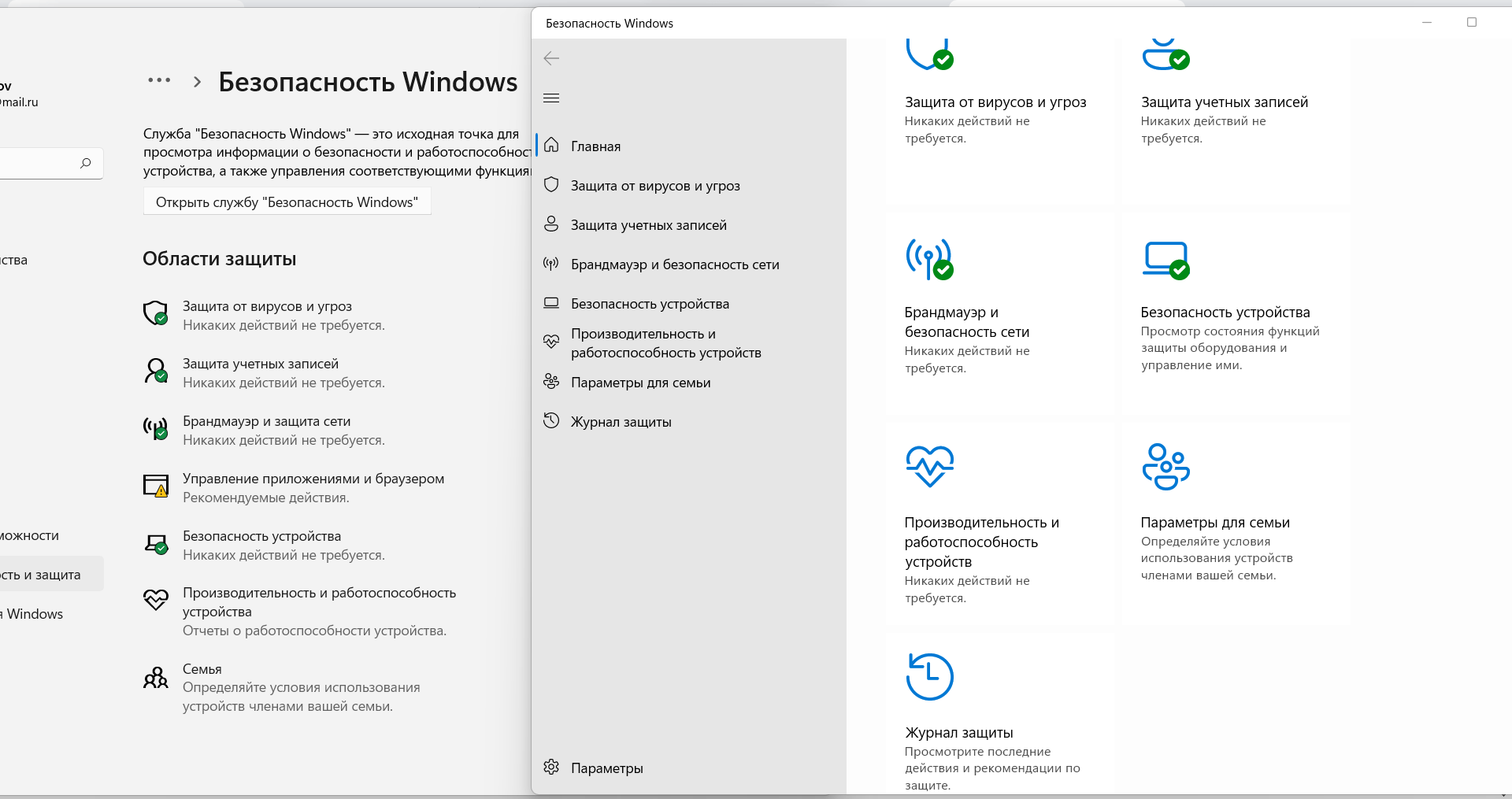This screenshot has height=799, width=1512.
Task: Open Производительность и работоспособность устройства in Settings
Action: click(x=319, y=602)
